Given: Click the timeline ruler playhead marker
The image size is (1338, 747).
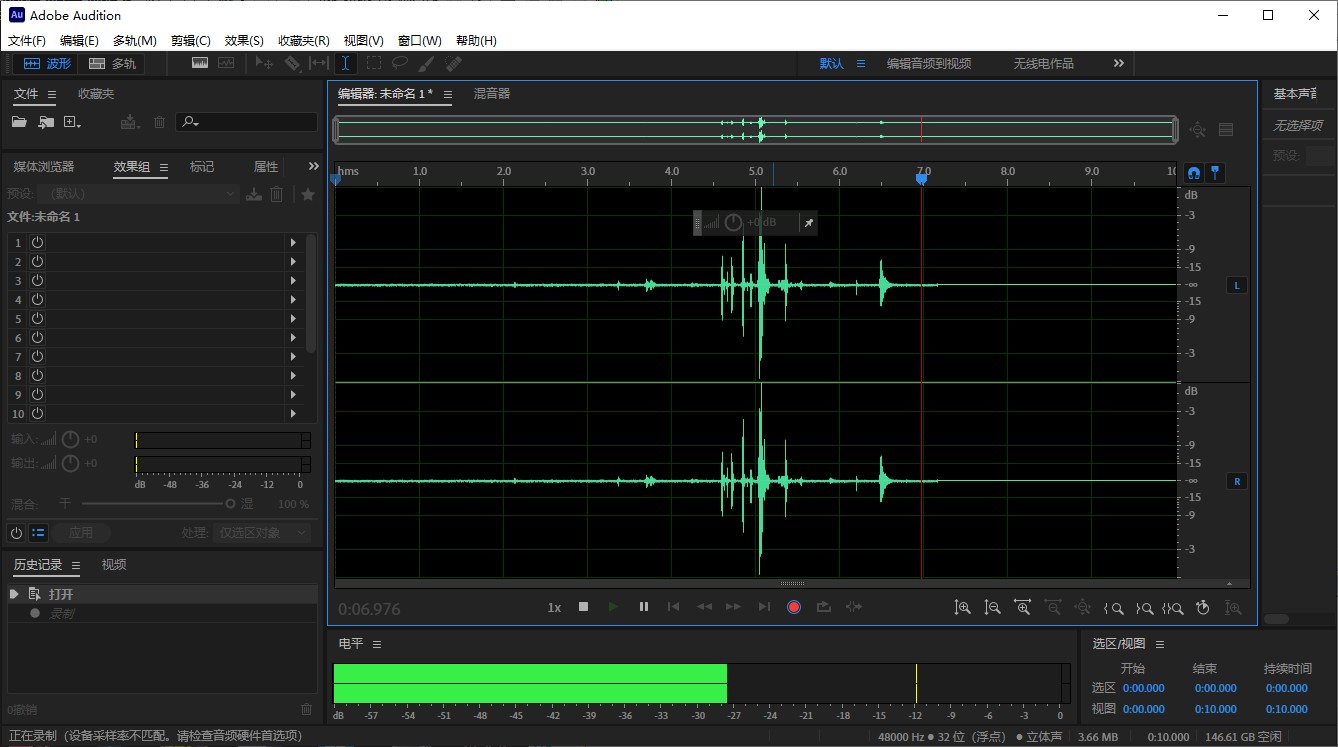Looking at the screenshot, I should pos(921,178).
